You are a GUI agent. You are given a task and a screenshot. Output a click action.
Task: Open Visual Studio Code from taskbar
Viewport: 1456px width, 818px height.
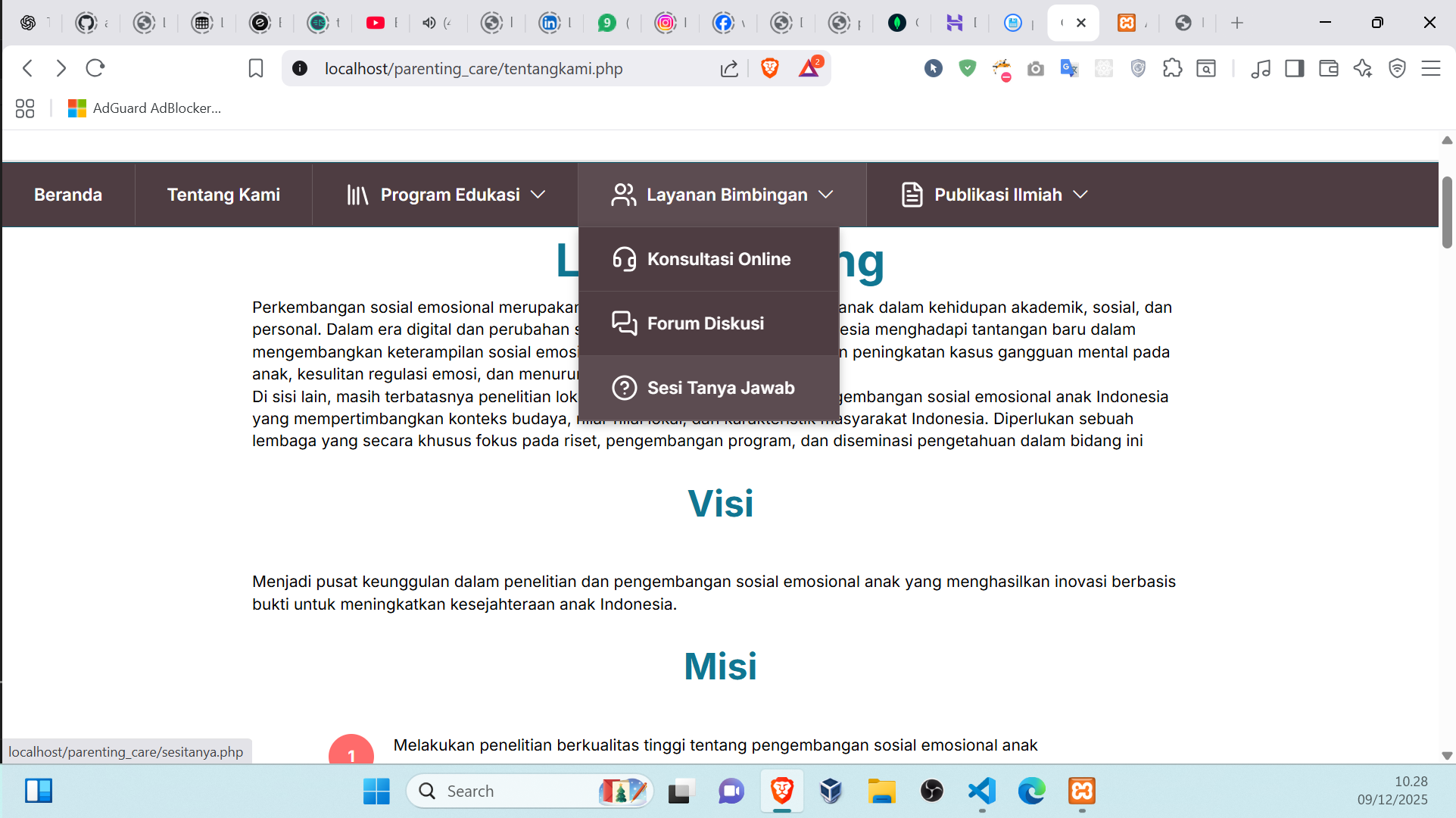point(981,791)
